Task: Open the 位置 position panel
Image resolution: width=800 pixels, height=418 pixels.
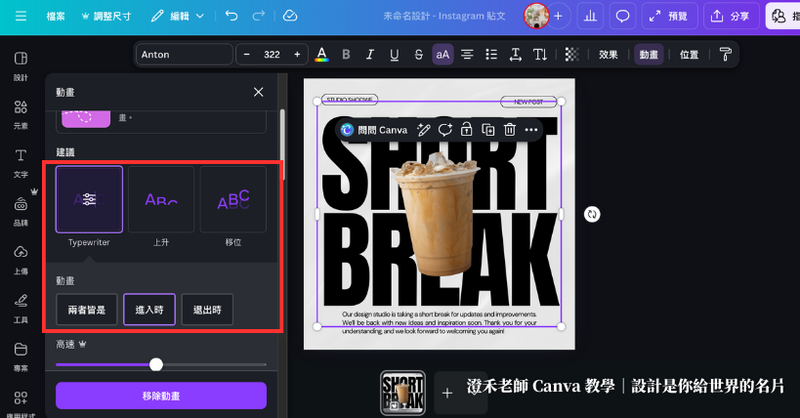Action: (689, 54)
